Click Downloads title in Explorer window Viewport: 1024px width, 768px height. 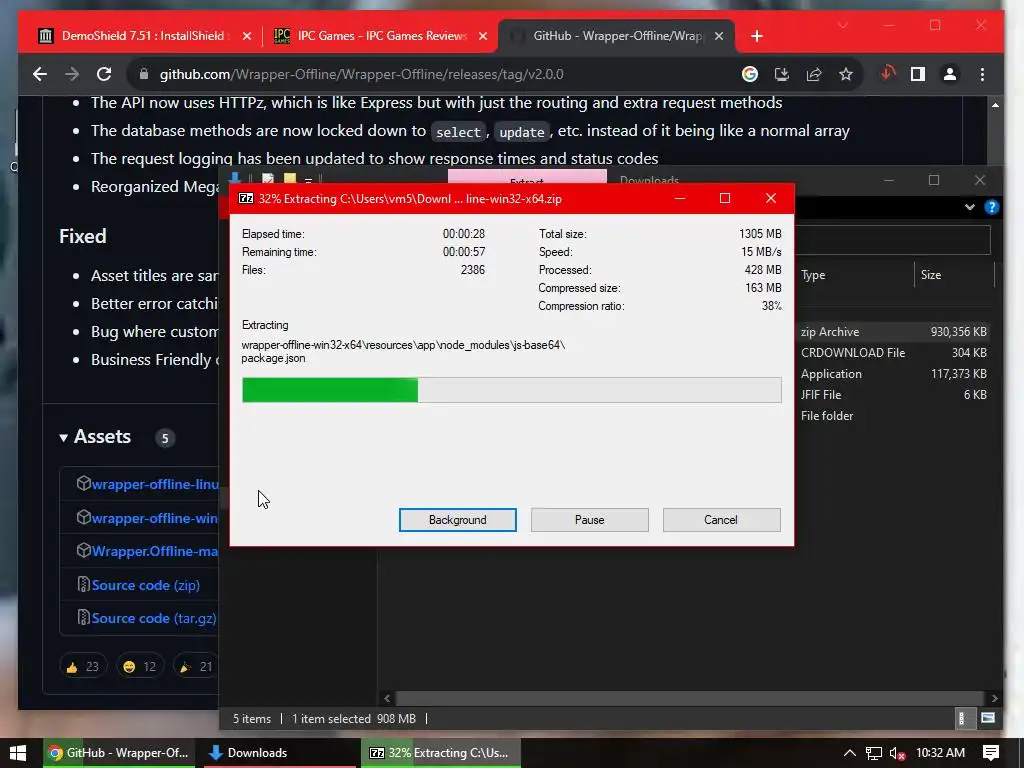click(649, 180)
